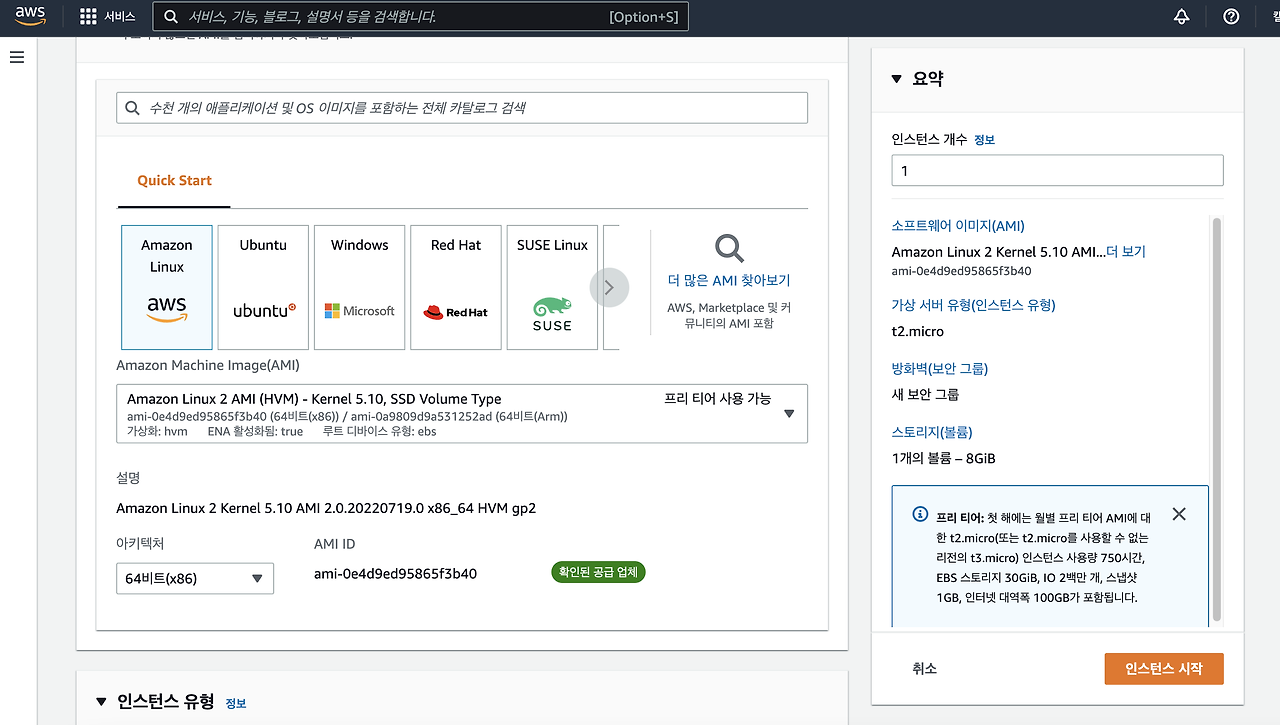Viewport: 1280px width, 725px height.
Task: Open the 방화벽(보안 그룹) link
Action: pyautogui.click(x=939, y=369)
